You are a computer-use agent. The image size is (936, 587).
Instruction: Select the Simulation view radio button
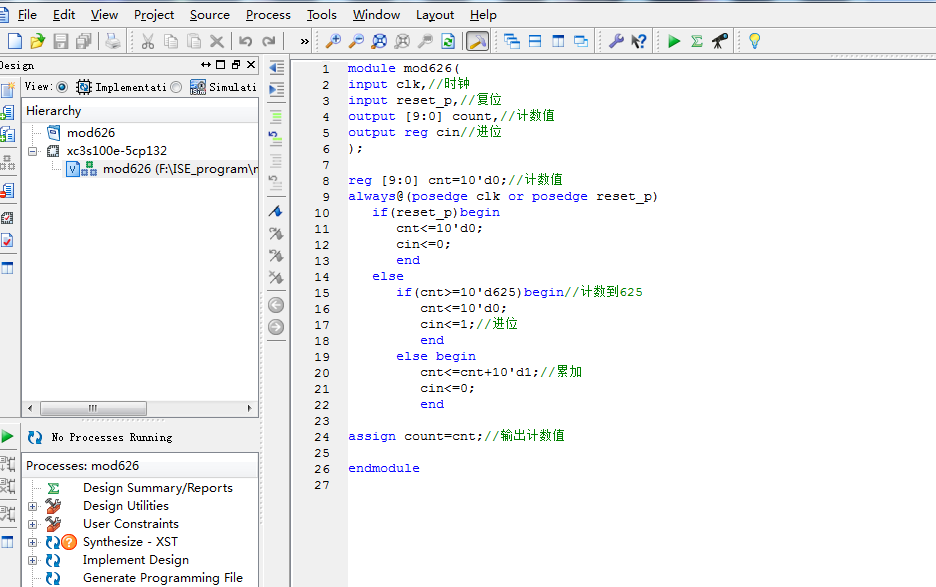click(176, 87)
